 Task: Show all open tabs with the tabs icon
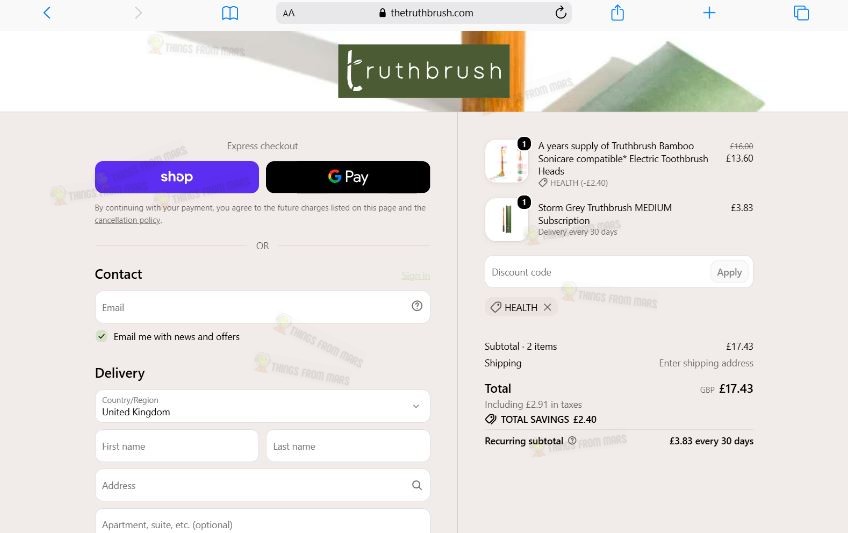[x=801, y=13]
